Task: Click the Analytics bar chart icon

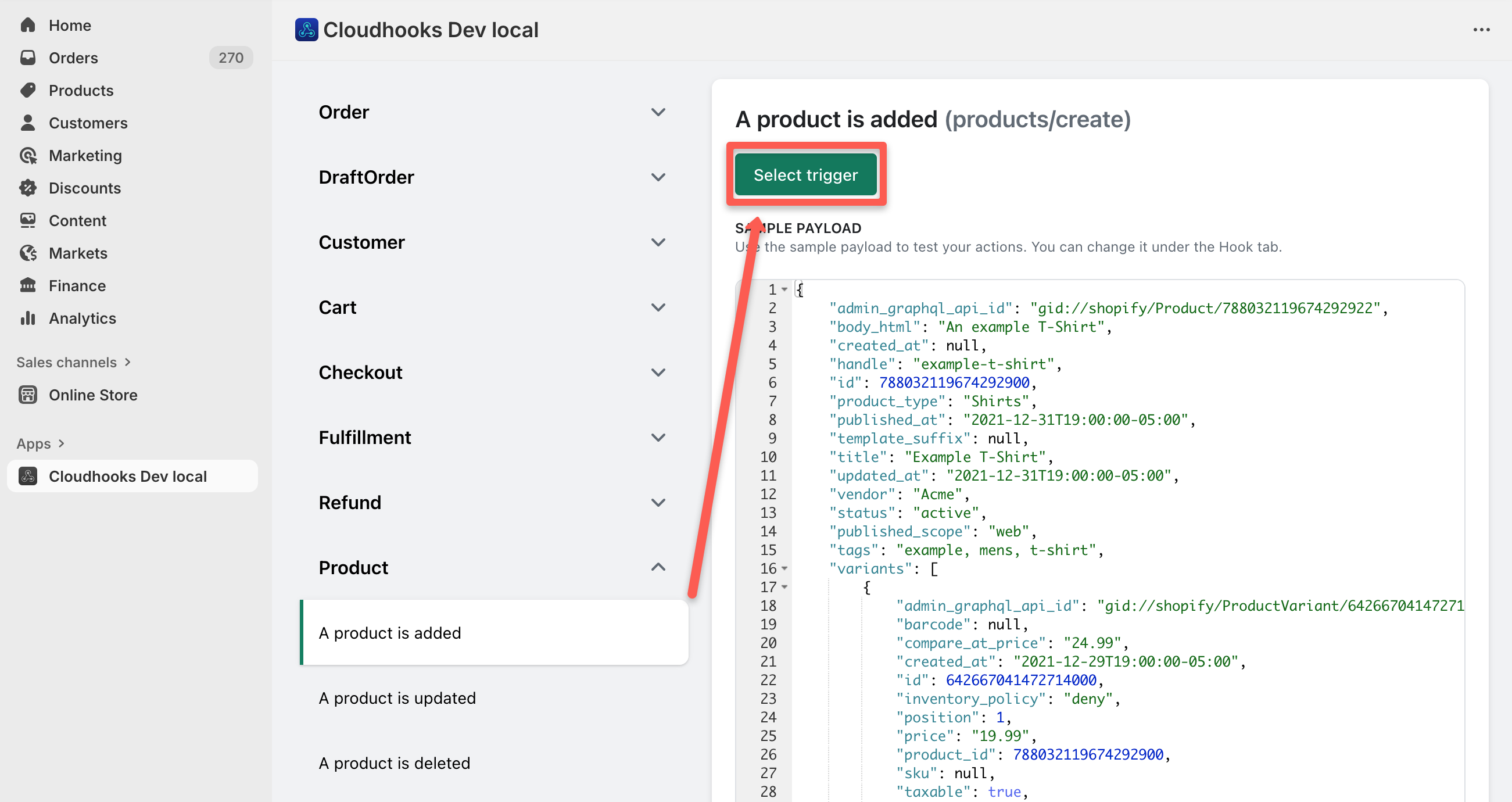Action: 27,318
